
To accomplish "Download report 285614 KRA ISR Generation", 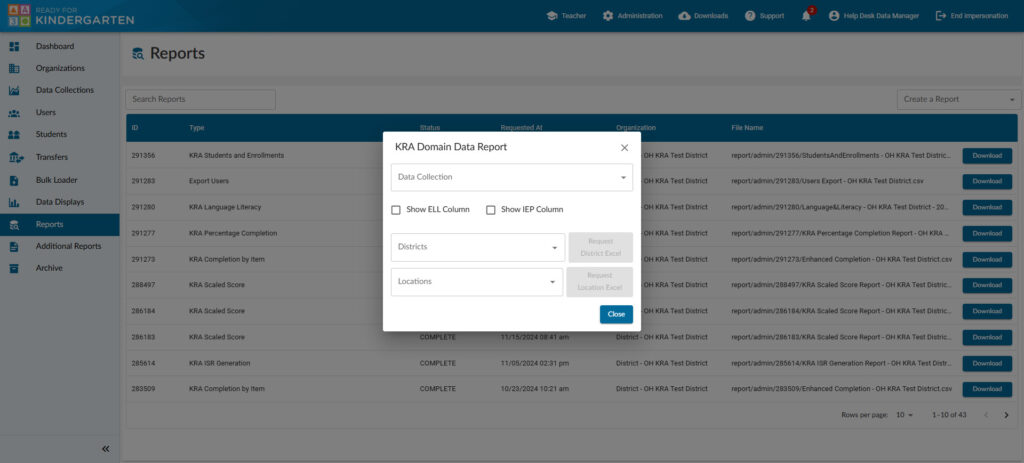I will tap(987, 363).
